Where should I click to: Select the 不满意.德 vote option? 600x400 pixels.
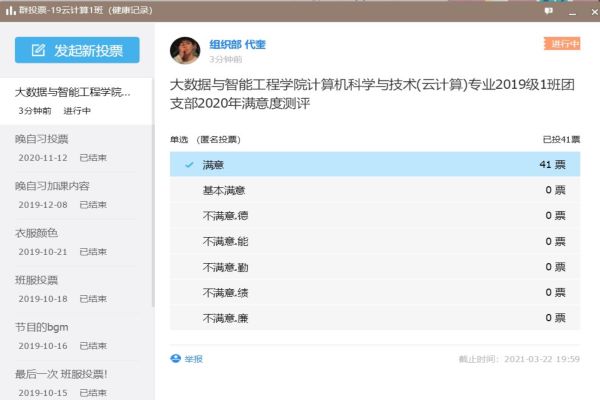pyautogui.click(x=375, y=215)
